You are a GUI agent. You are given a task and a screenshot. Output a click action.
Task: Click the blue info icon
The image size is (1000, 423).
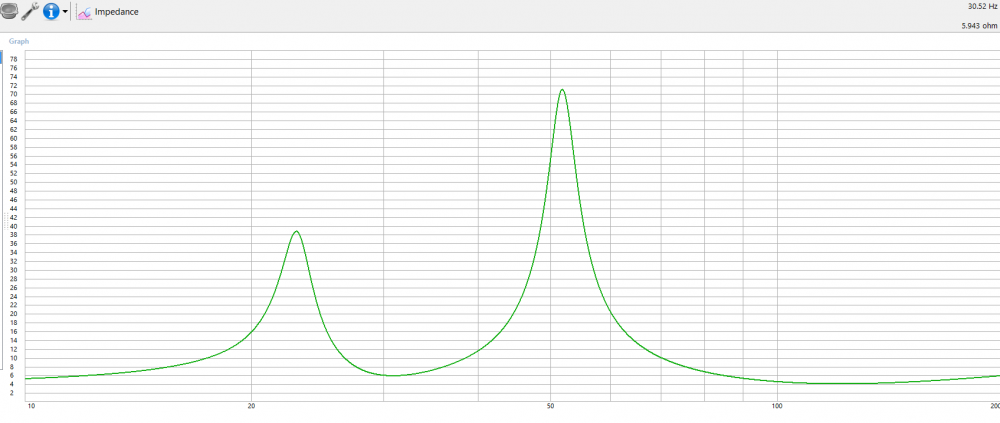(52, 11)
